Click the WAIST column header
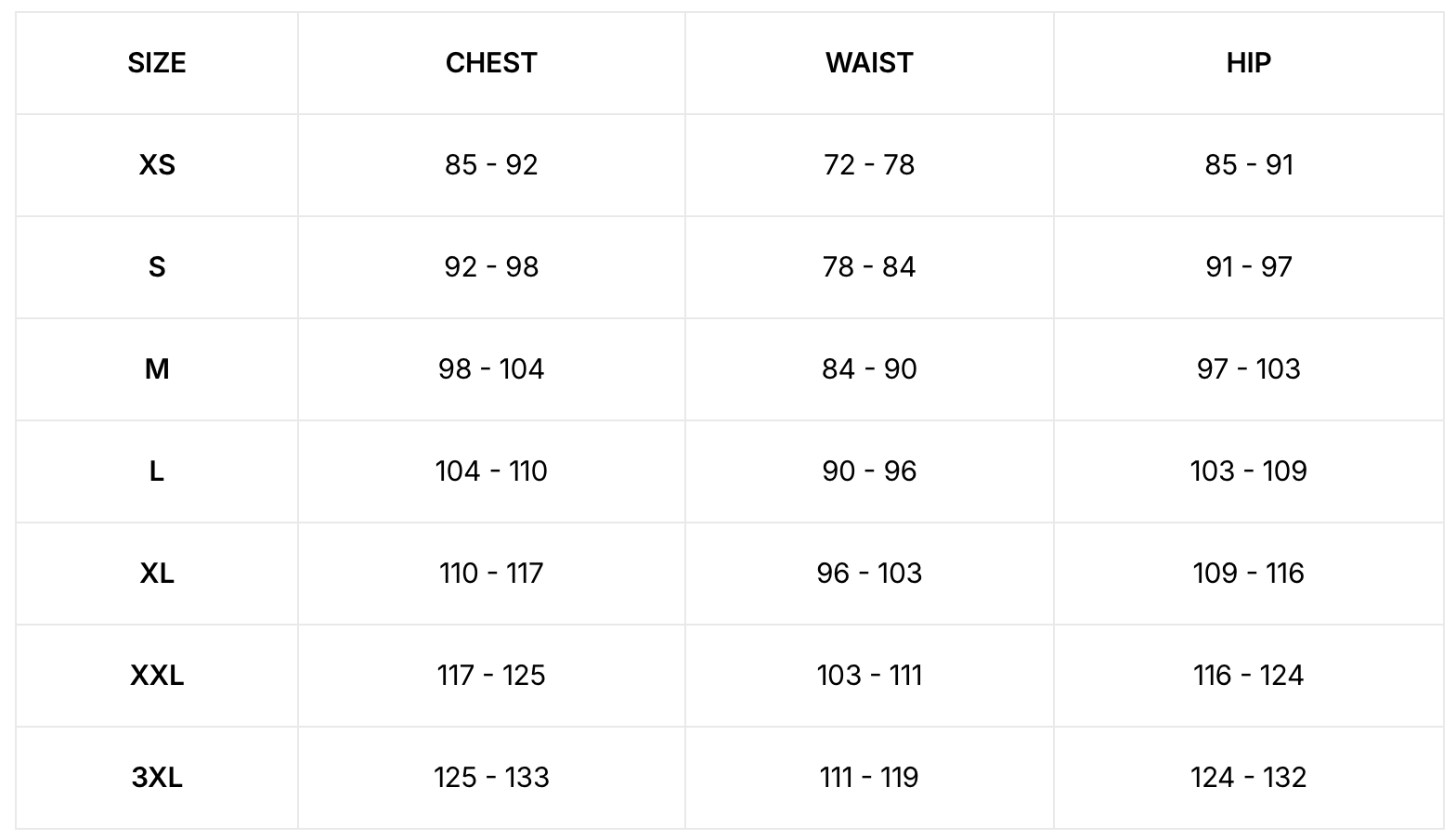1456x839 pixels. click(x=869, y=63)
